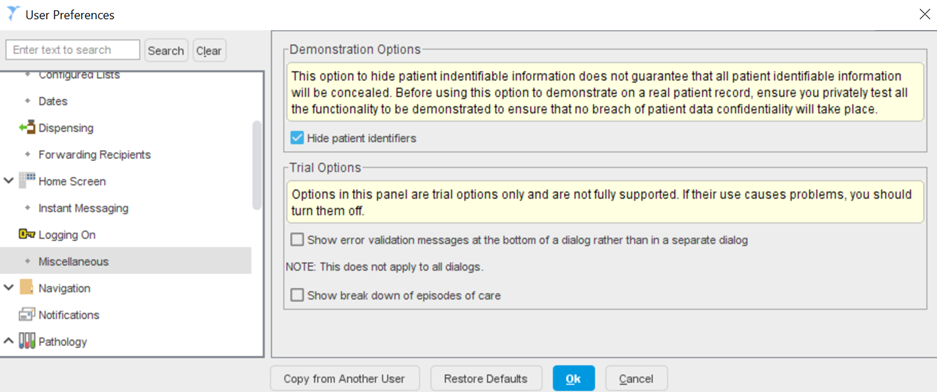Collapse the Navigation tree node

[x=9, y=288]
